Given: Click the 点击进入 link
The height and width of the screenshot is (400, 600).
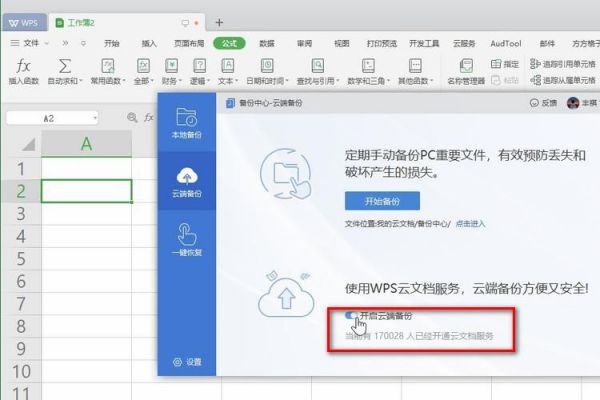Looking at the screenshot, I should [470, 224].
